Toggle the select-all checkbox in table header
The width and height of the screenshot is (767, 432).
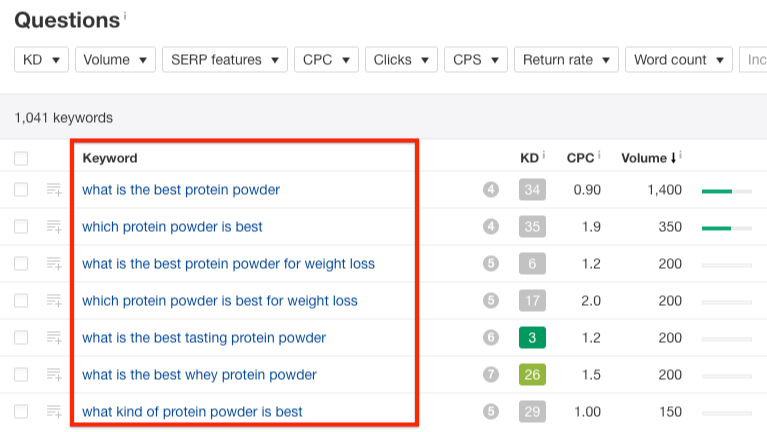point(21,158)
